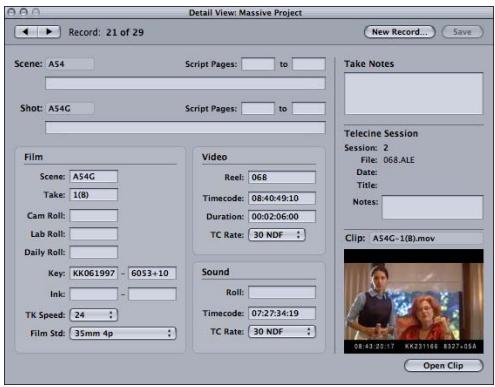Click the Key prefix field KK061997
Screen dimensions: 495x387
94,273
